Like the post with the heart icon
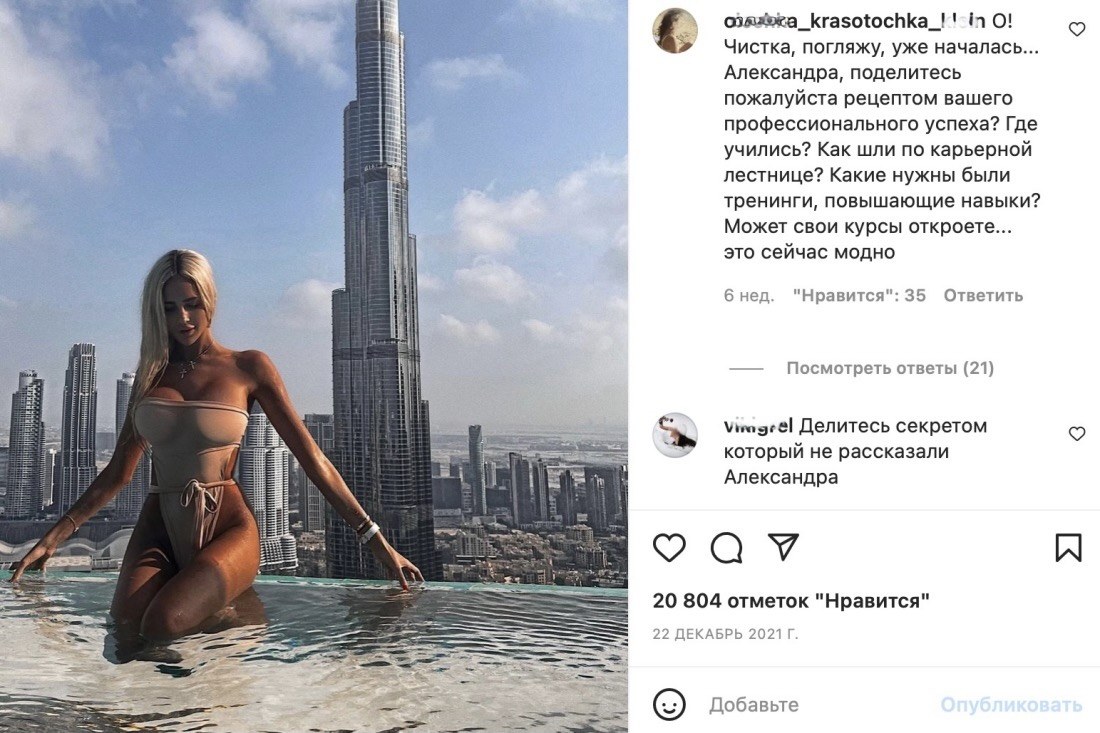This screenshot has width=1100, height=733. pos(669,547)
